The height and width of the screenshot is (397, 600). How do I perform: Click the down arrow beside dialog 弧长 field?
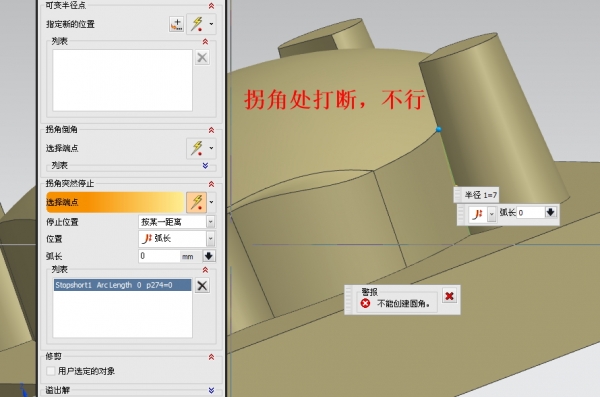click(209, 256)
